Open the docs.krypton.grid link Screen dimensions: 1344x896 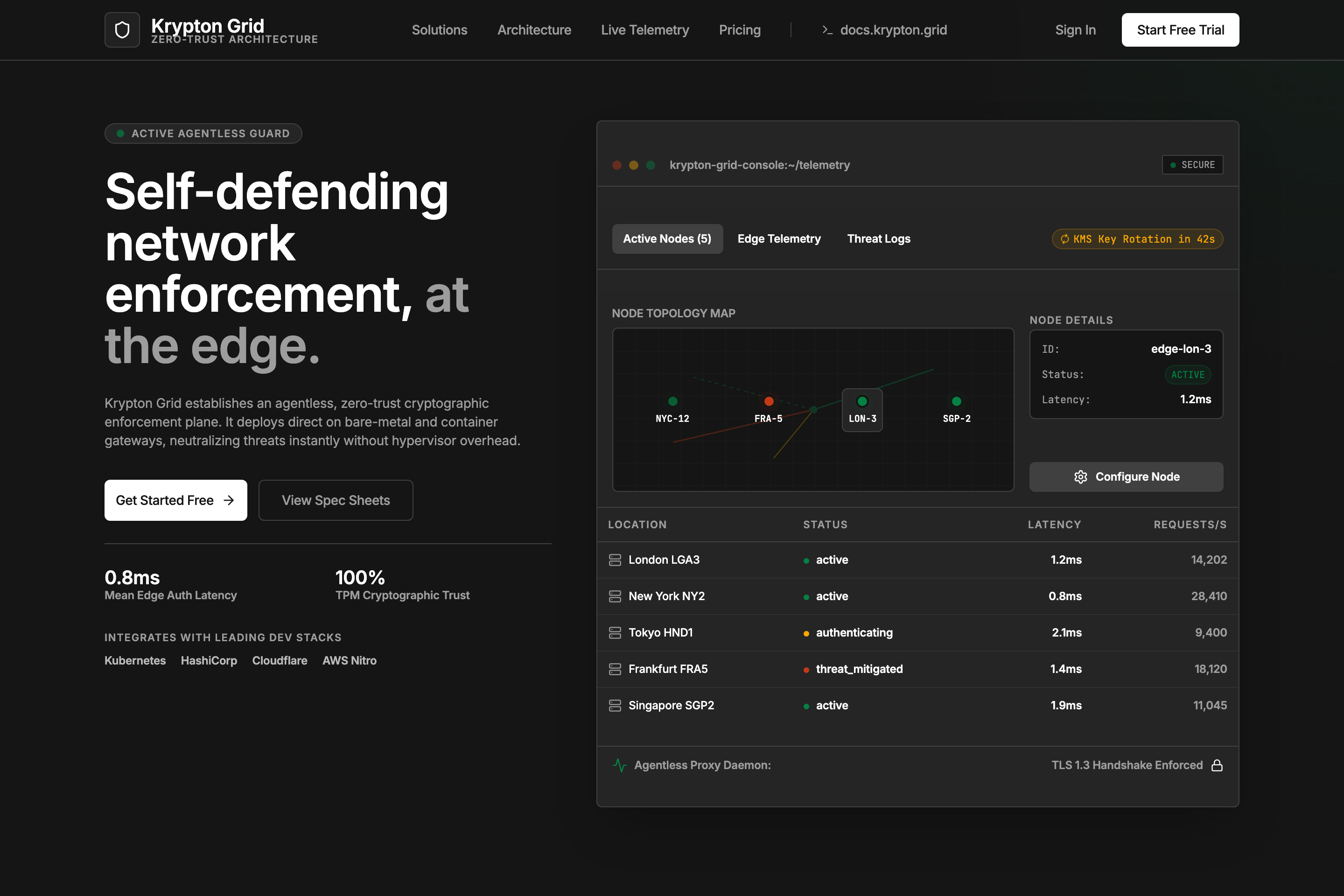(x=884, y=30)
